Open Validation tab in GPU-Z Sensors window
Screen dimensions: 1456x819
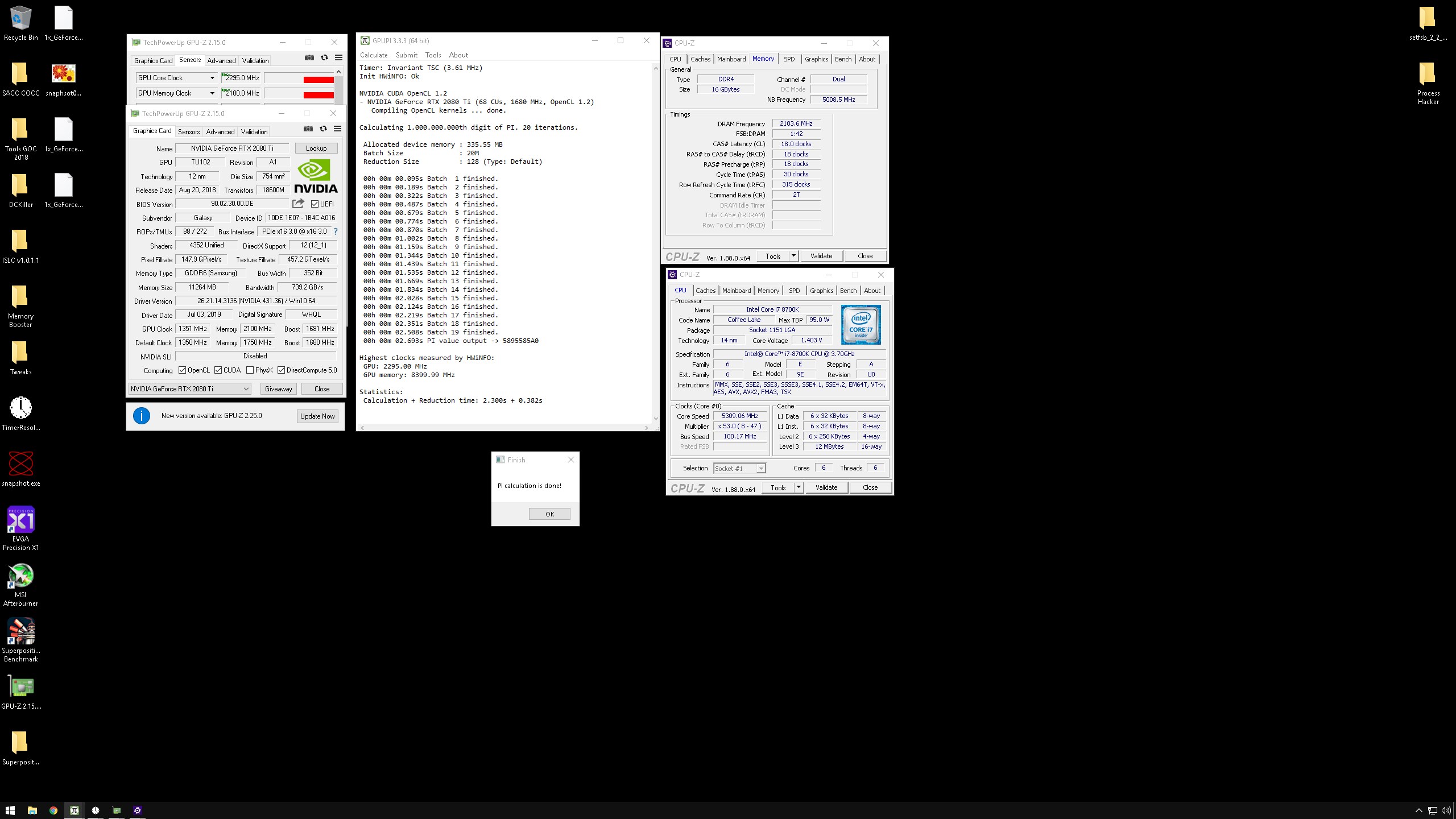click(255, 61)
